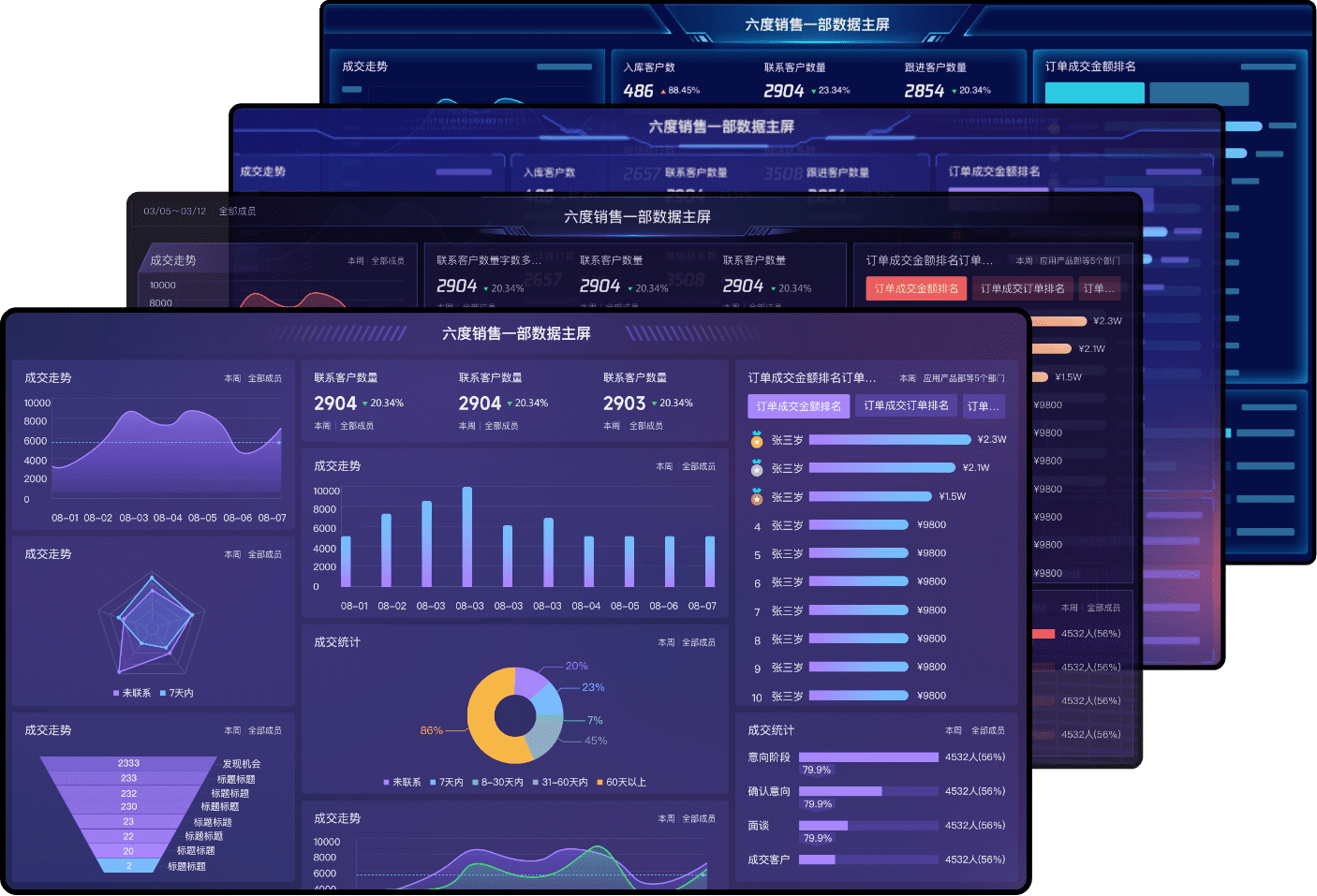Select the highlighted 订单成交金额排名 tab in front window
The image size is (1317, 896).
click(799, 406)
